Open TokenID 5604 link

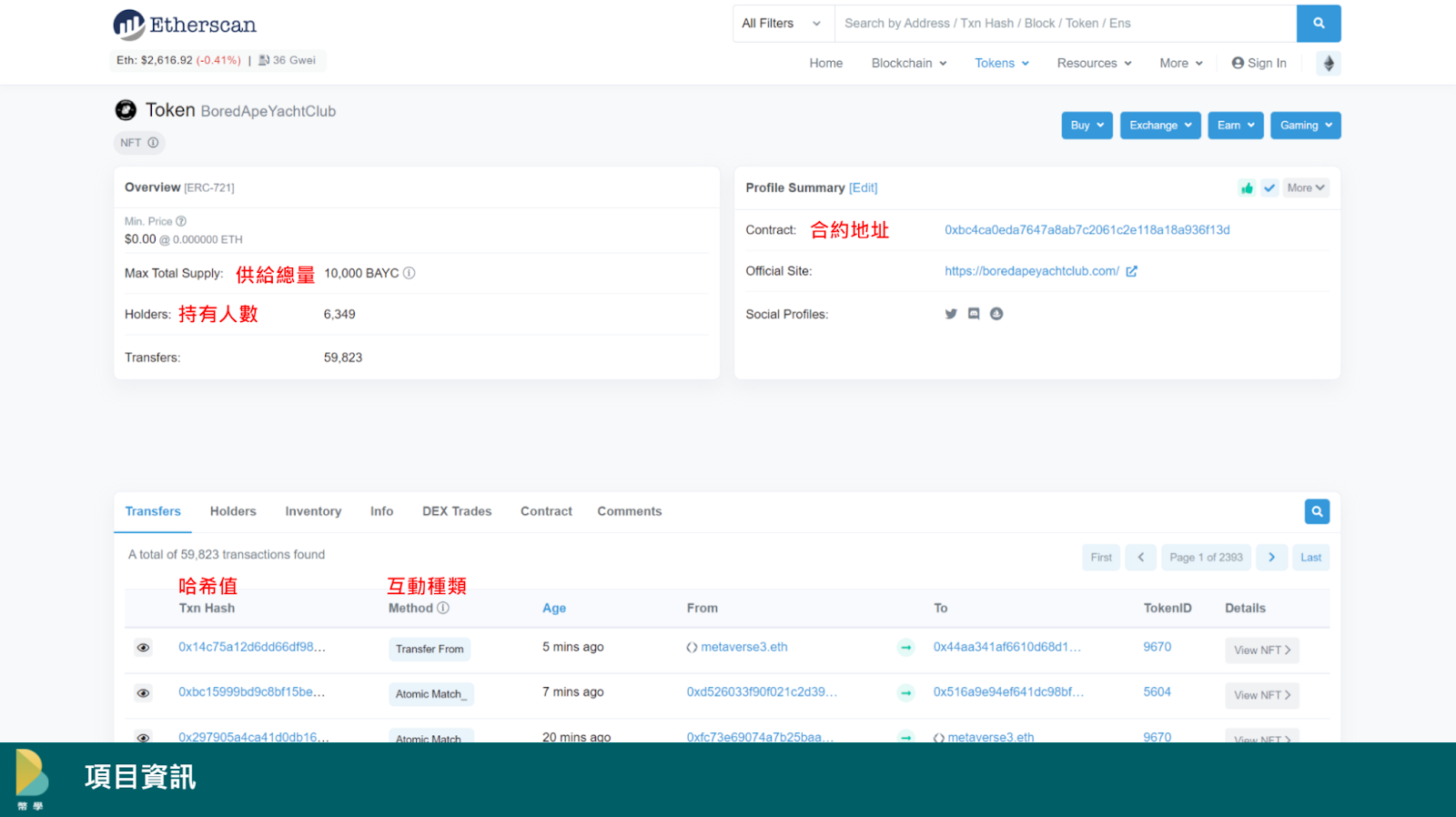[x=1158, y=691]
